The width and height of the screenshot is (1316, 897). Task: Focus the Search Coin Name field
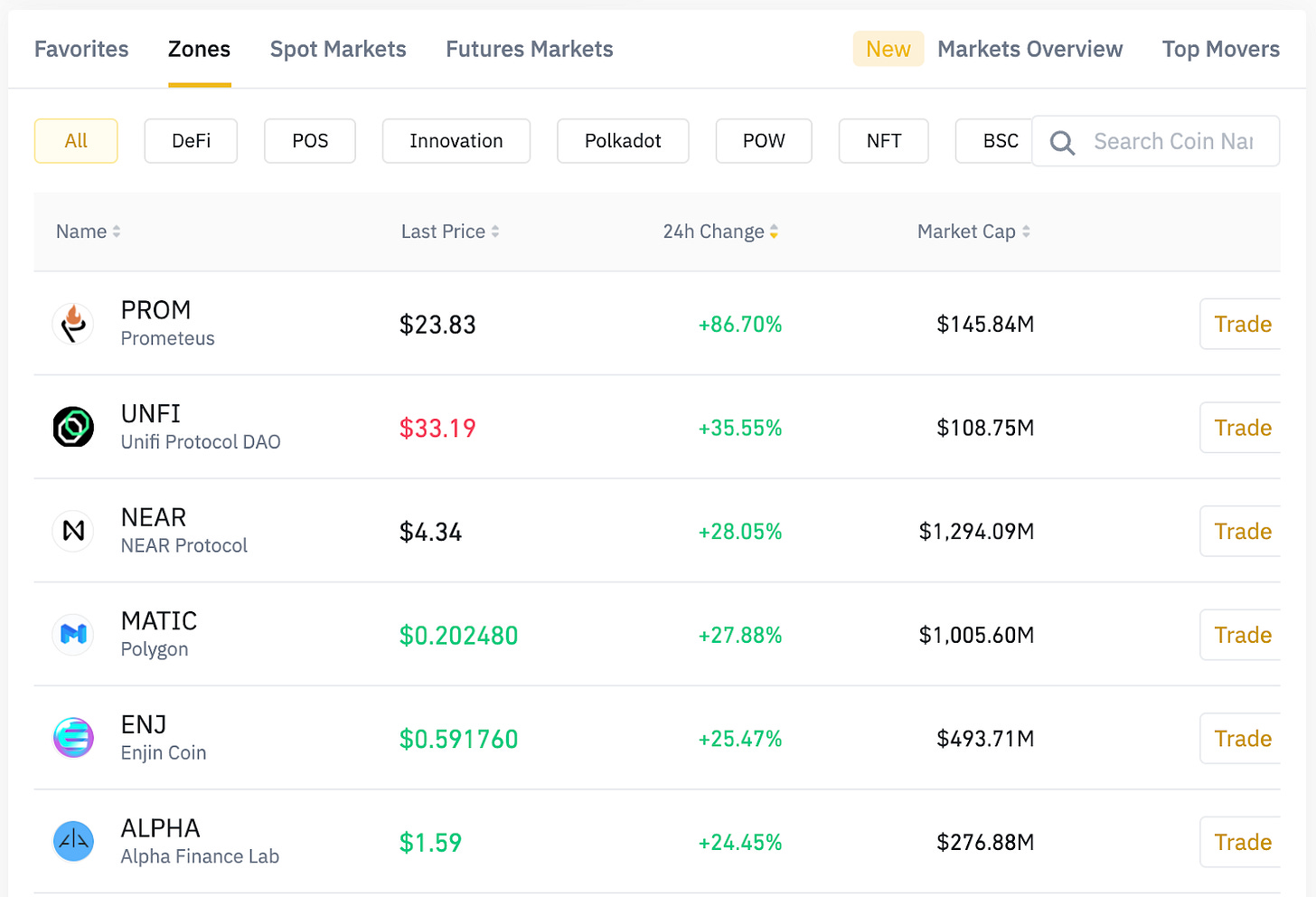(x=1156, y=141)
